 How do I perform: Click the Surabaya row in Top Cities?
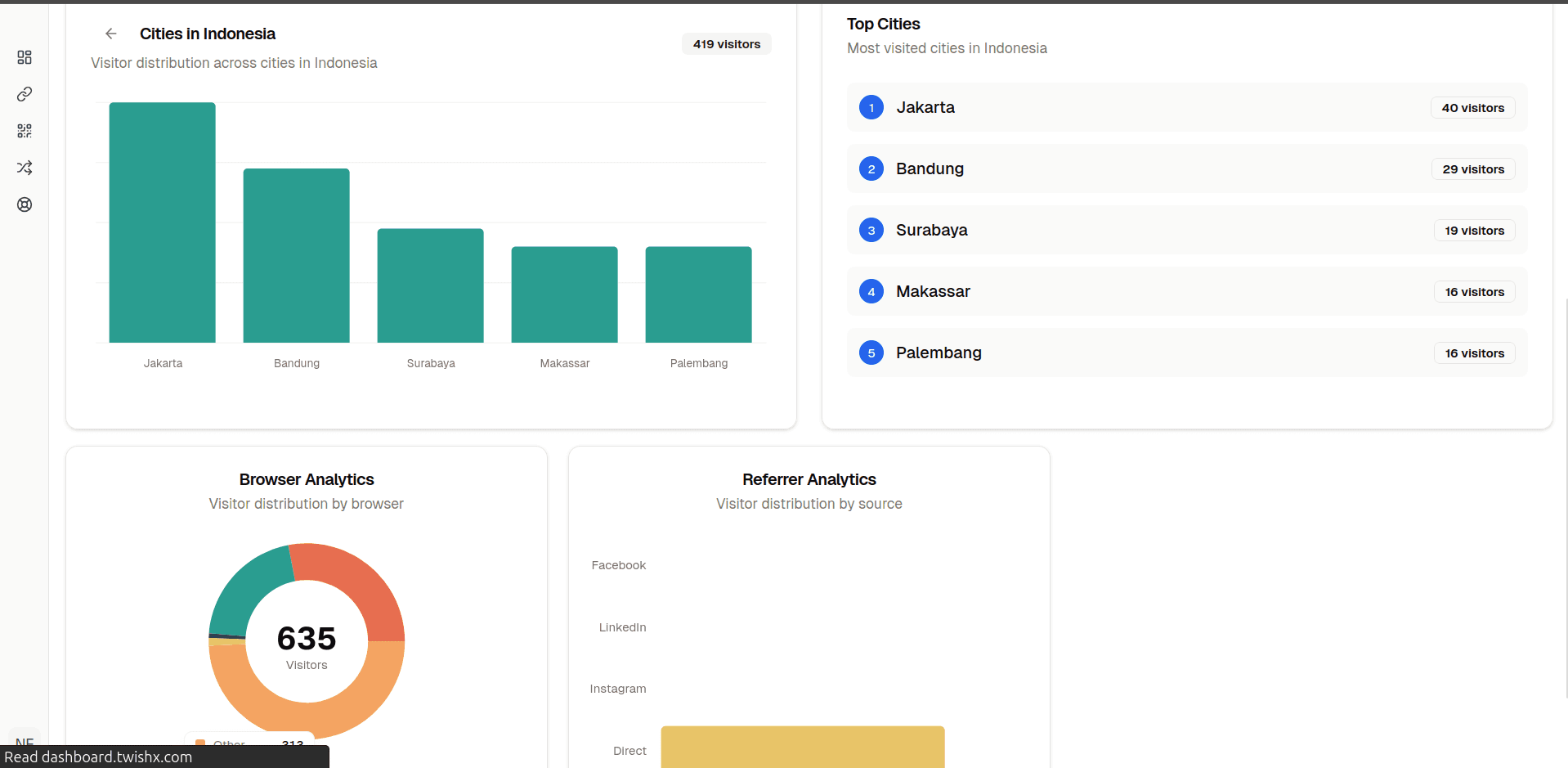click(x=1187, y=230)
